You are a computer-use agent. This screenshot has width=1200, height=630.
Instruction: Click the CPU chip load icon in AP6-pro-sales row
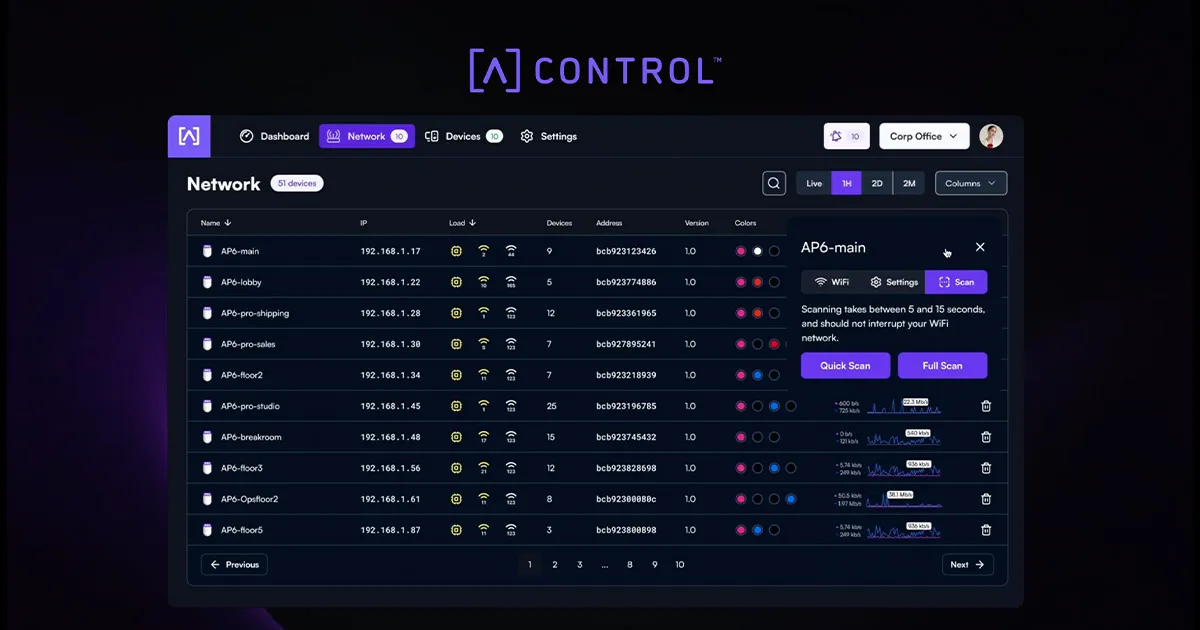(456, 344)
